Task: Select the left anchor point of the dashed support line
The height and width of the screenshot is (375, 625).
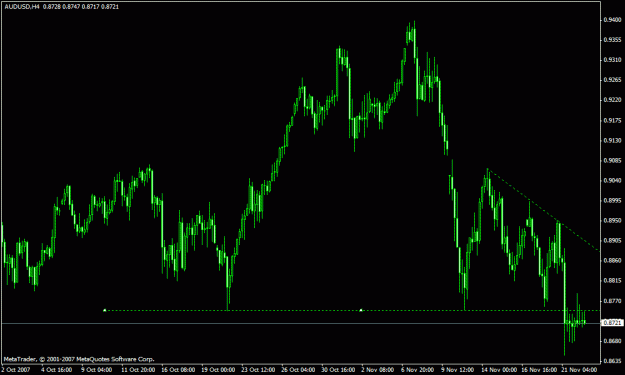Action: [105, 310]
